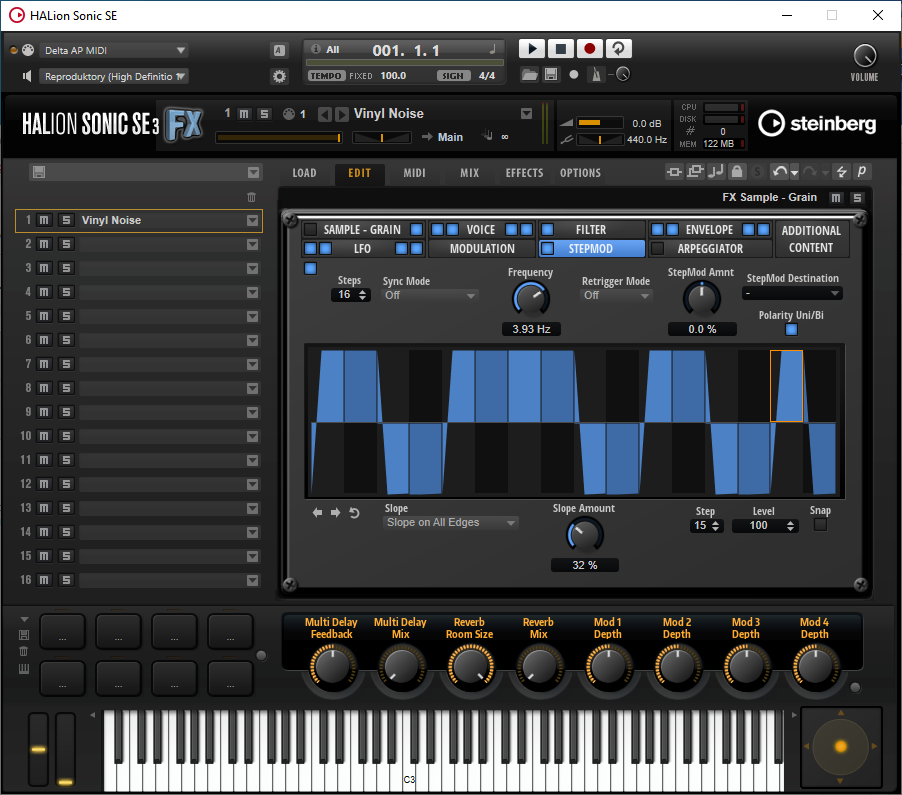
Task: Switch to the OPTIONS tab
Action: pyautogui.click(x=580, y=173)
